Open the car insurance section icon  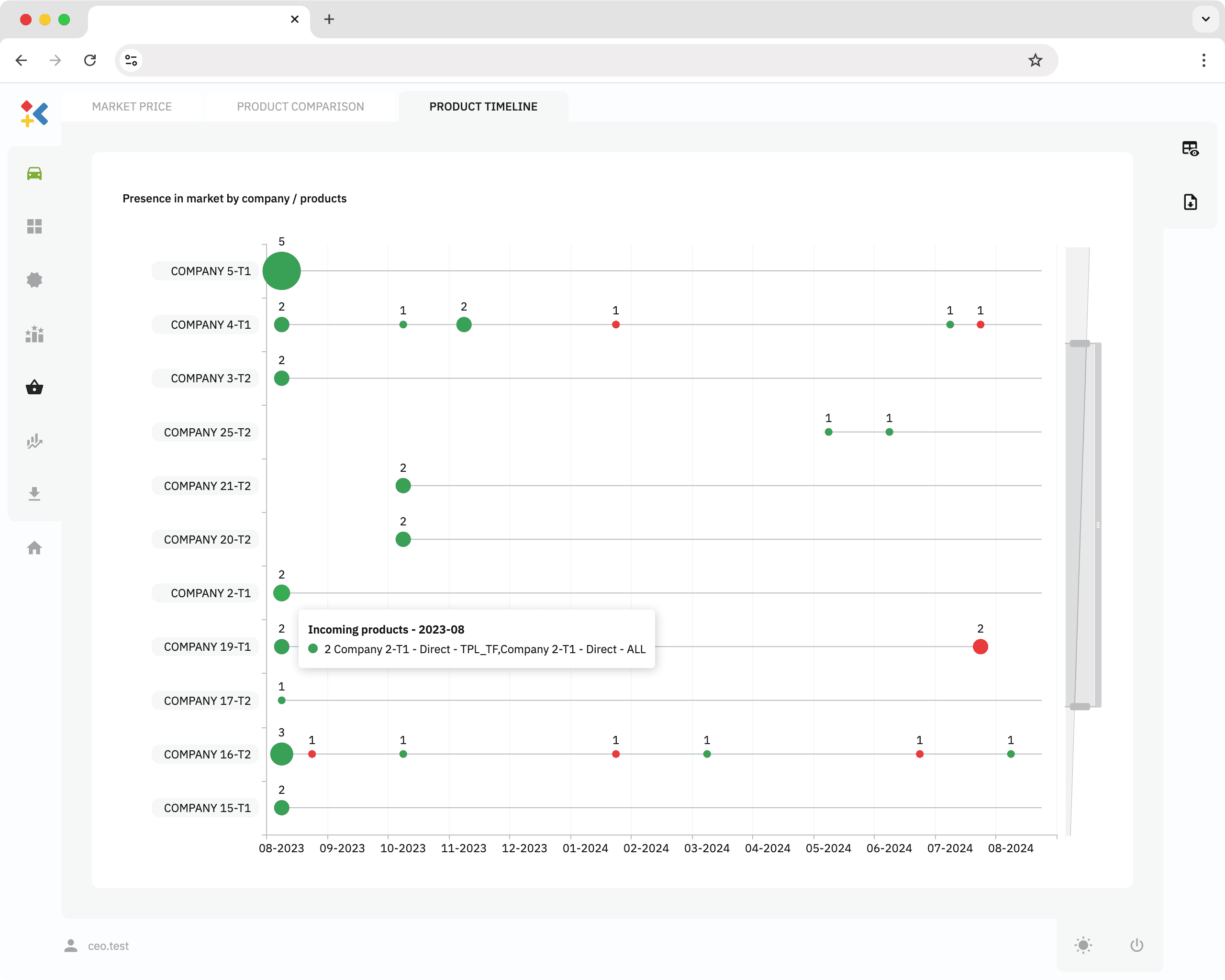34,173
